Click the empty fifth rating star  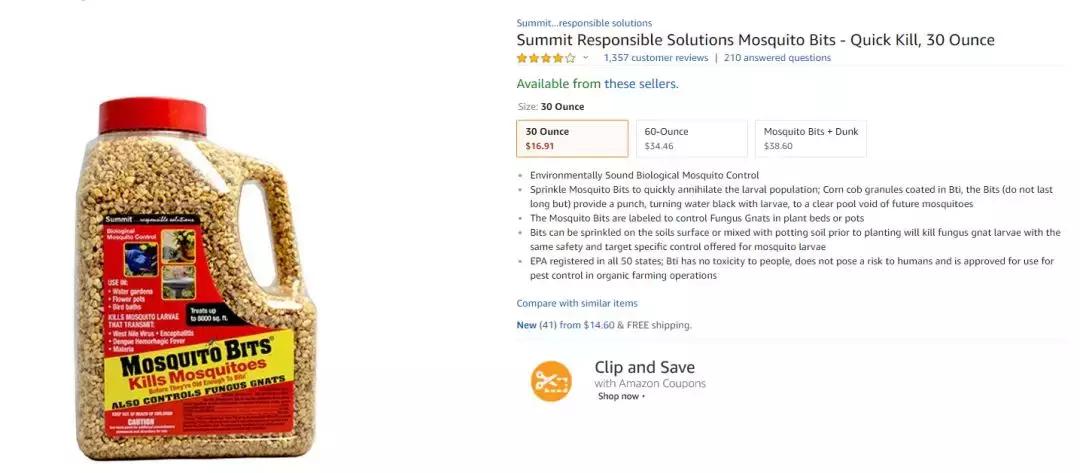(570, 58)
